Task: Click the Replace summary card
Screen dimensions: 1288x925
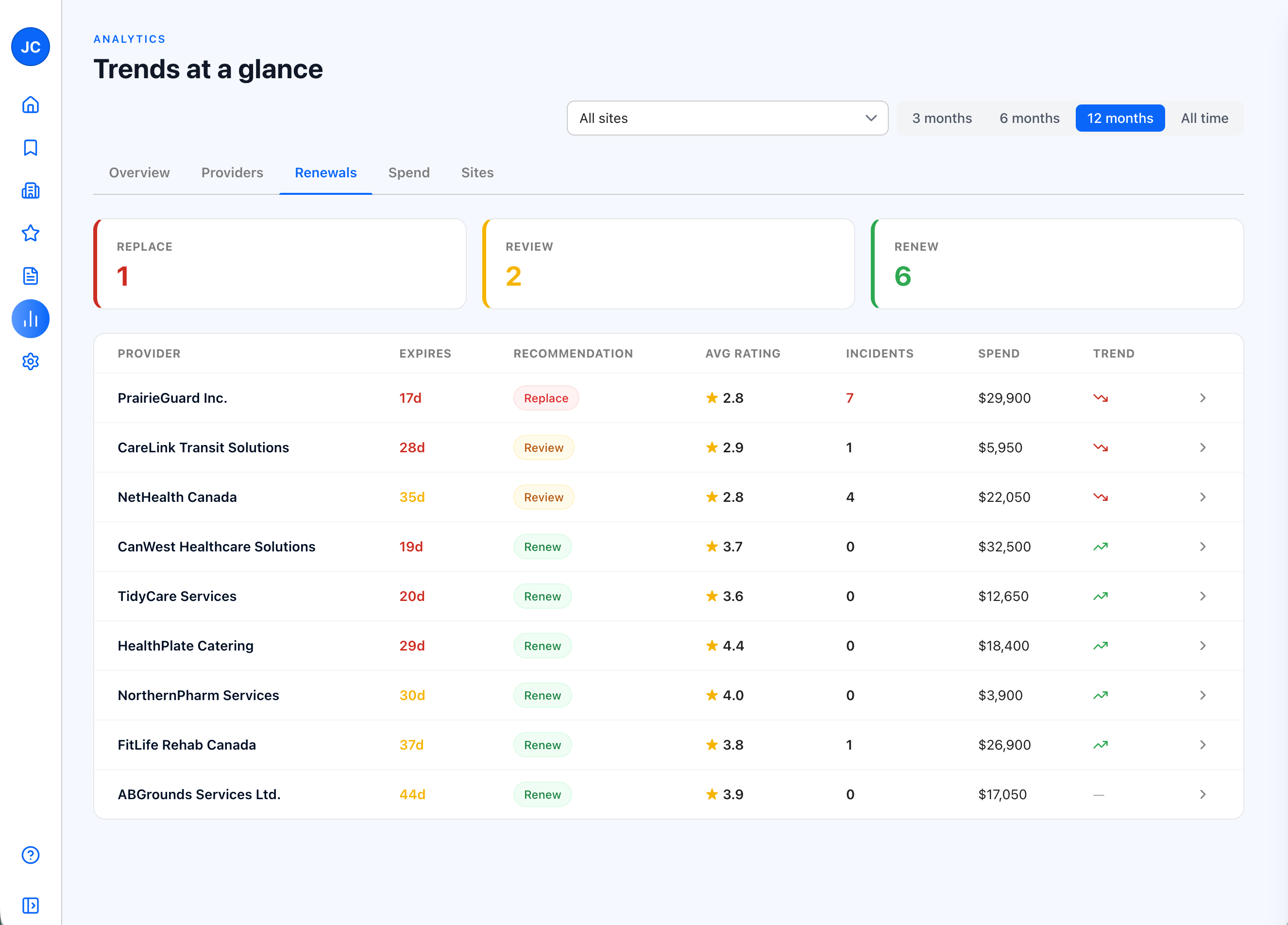Action: point(279,264)
